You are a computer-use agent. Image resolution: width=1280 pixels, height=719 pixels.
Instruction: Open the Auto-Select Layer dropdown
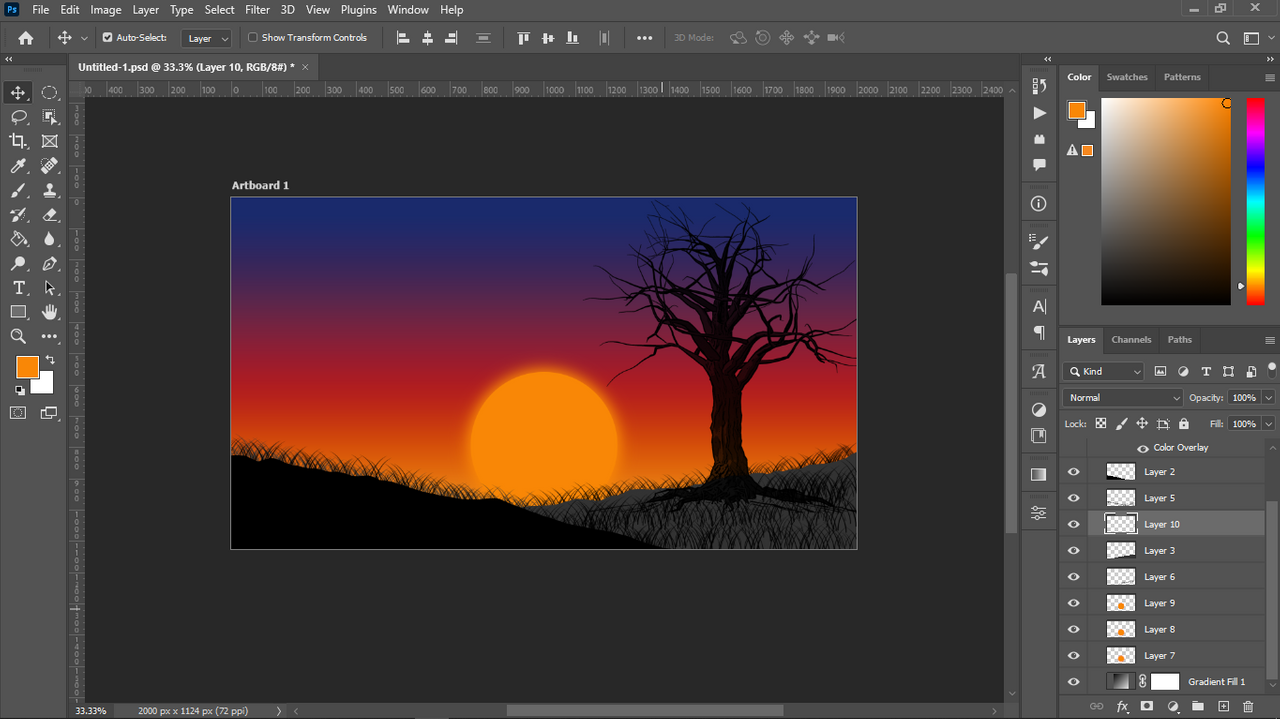tap(207, 38)
